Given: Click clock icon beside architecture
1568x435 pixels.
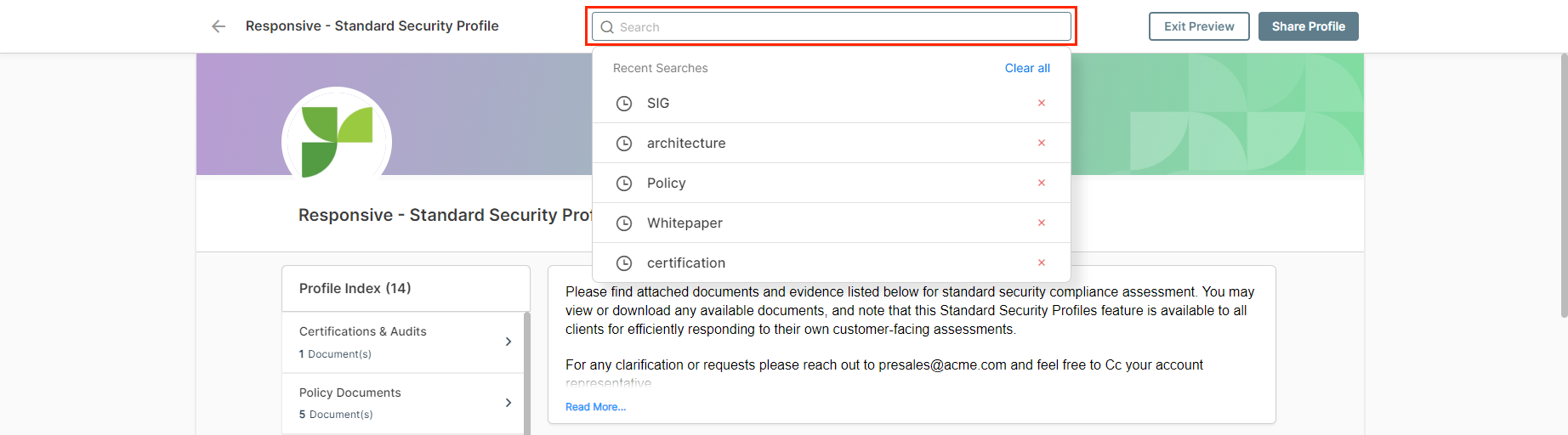Looking at the screenshot, I should pos(624,144).
